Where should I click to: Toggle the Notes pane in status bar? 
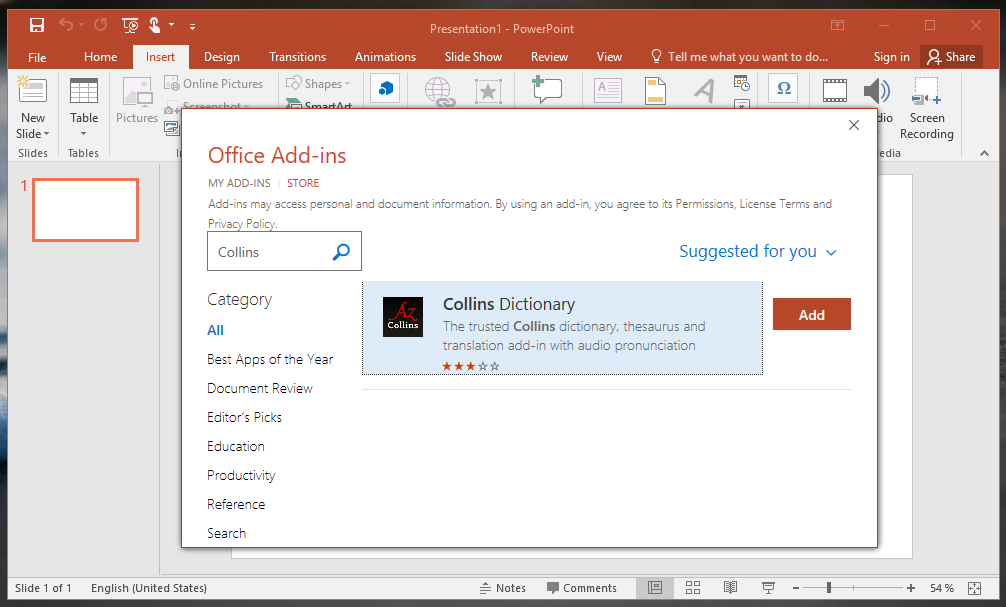[502, 588]
